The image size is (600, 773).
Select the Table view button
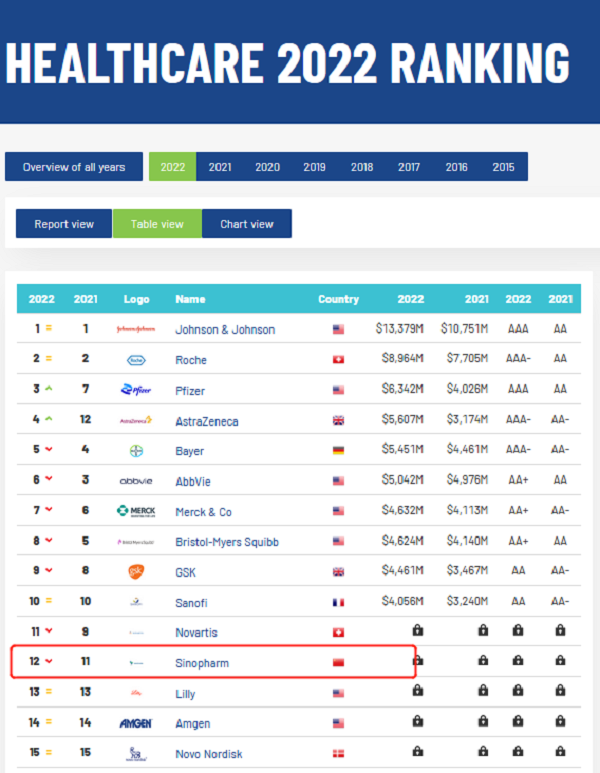pos(157,224)
